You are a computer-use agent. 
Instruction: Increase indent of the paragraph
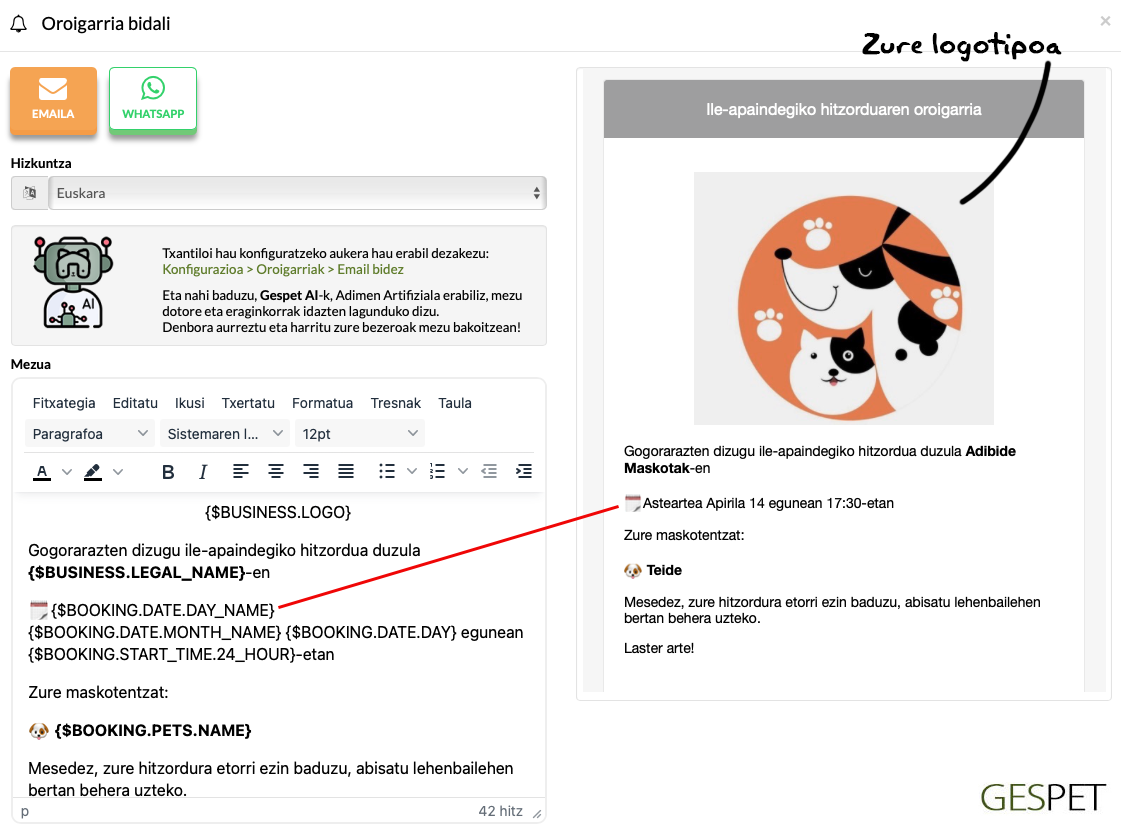pyautogui.click(x=523, y=471)
